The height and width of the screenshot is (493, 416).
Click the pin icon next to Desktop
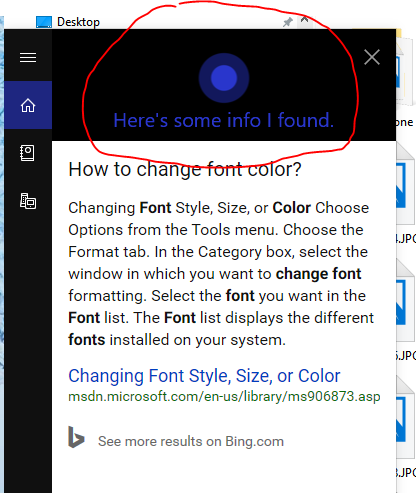click(x=287, y=22)
